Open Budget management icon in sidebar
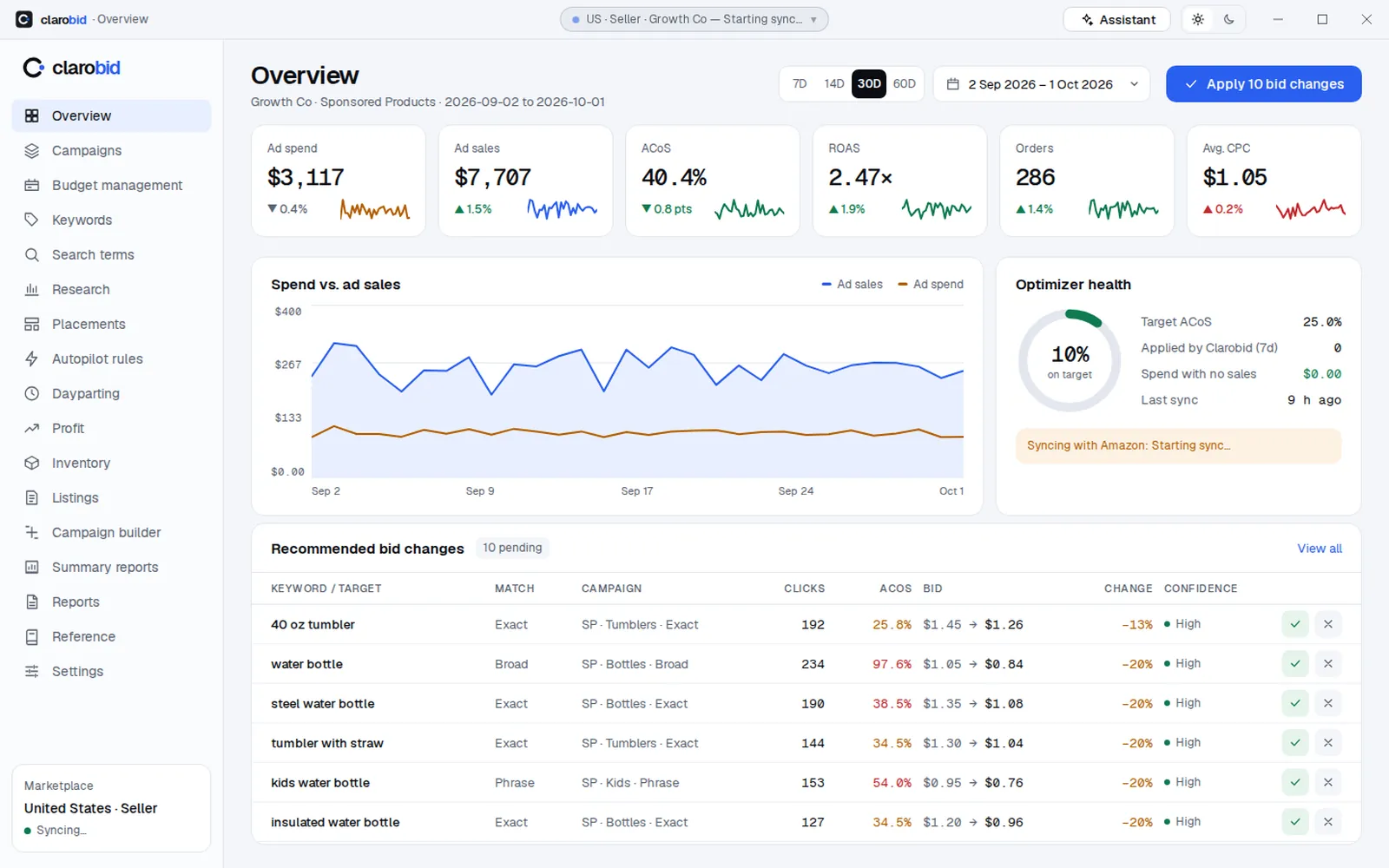 pyautogui.click(x=32, y=185)
